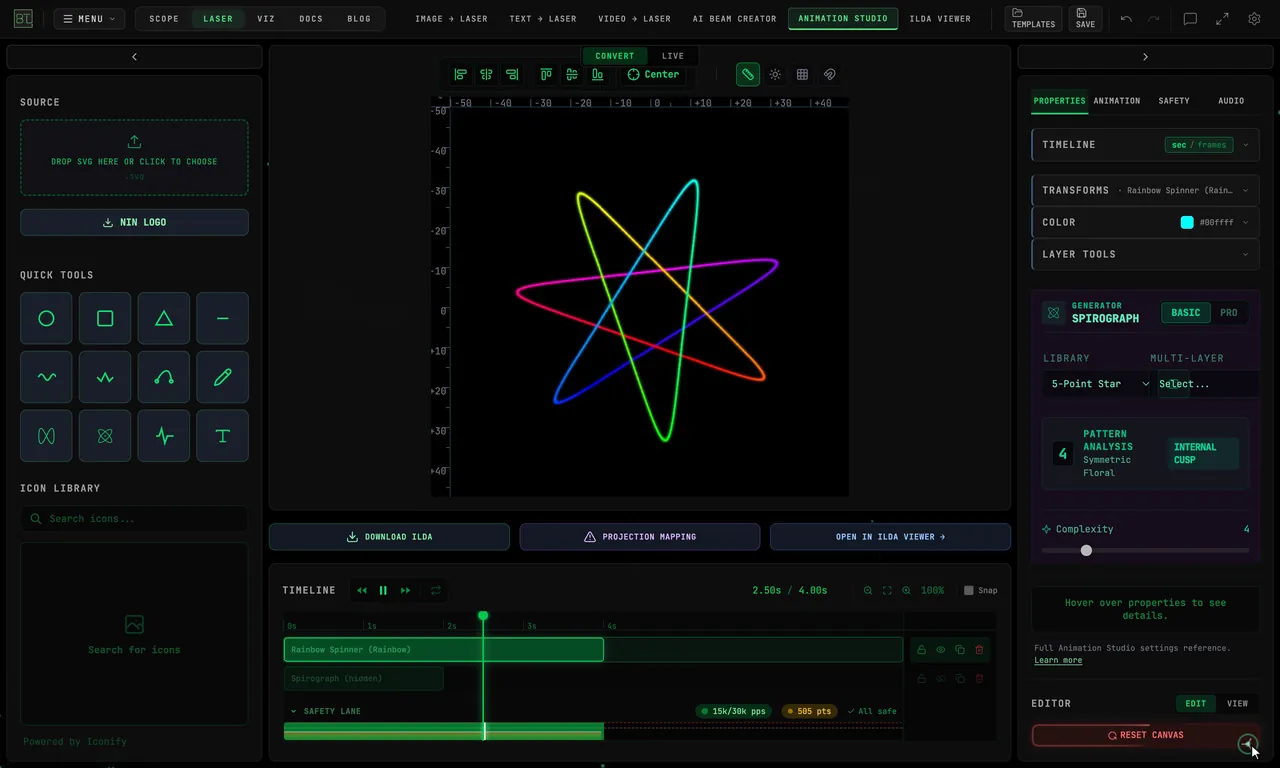Image resolution: width=1280 pixels, height=768 pixels.
Task: Select the sine wave quick tool
Action: pyautogui.click(x=46, y=377)
